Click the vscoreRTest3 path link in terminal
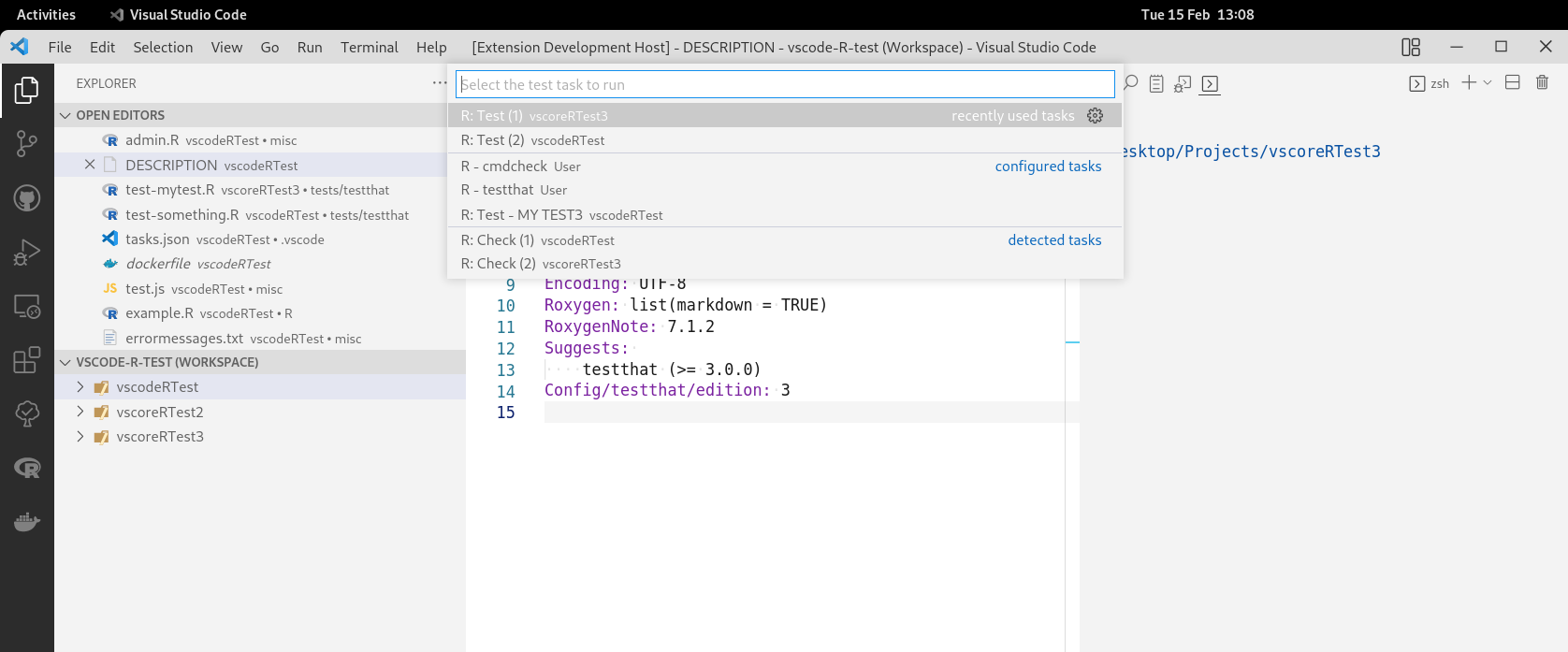Viewport: 1568px width, 652px height. 1252,151
